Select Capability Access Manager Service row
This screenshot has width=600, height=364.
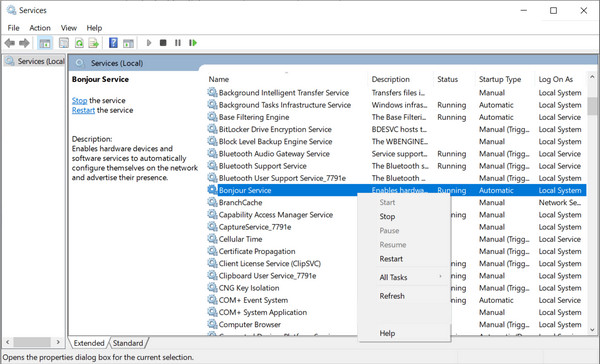396,214
